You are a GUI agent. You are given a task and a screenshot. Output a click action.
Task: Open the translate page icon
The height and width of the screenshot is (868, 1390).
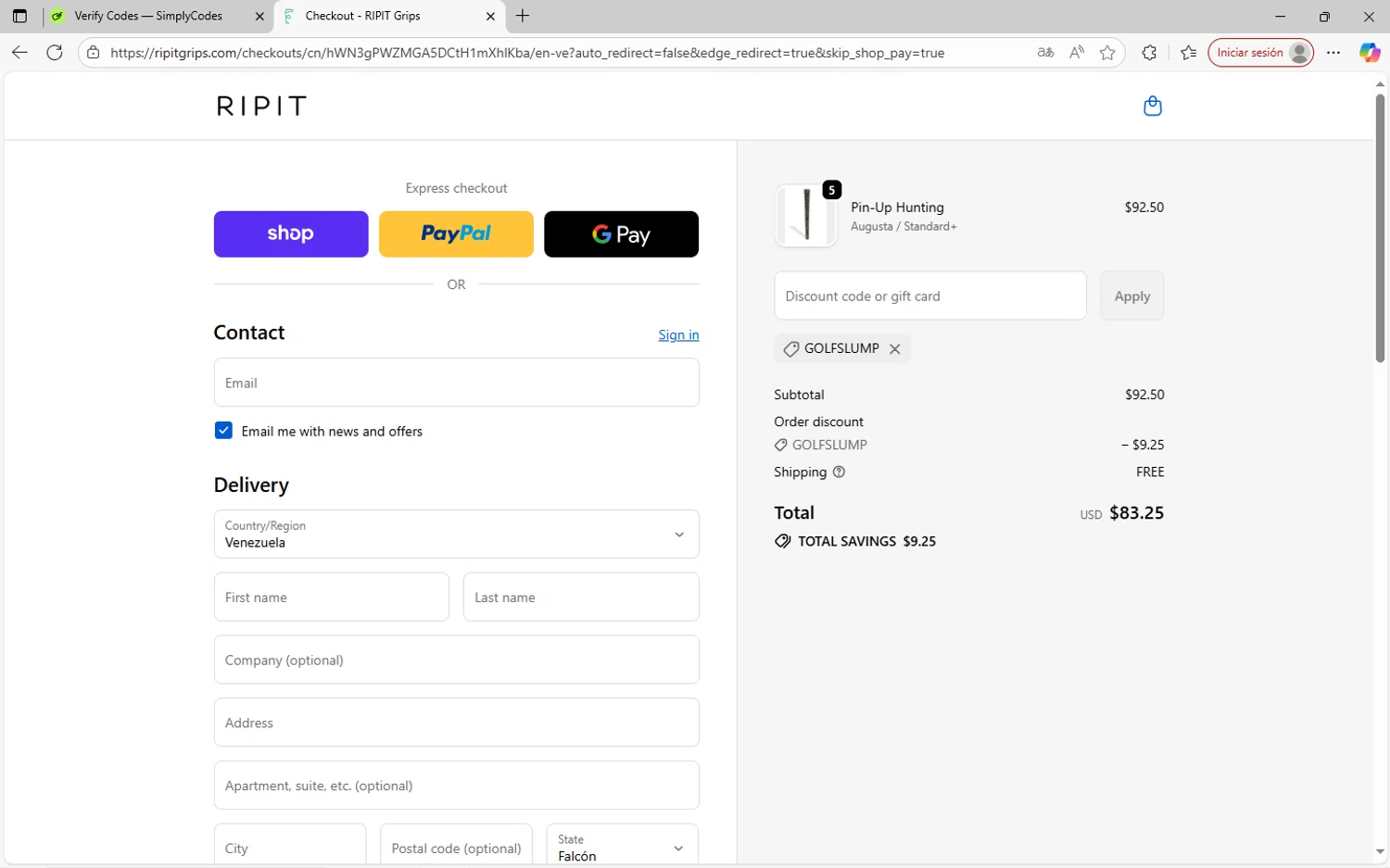tap(1045, 53)
